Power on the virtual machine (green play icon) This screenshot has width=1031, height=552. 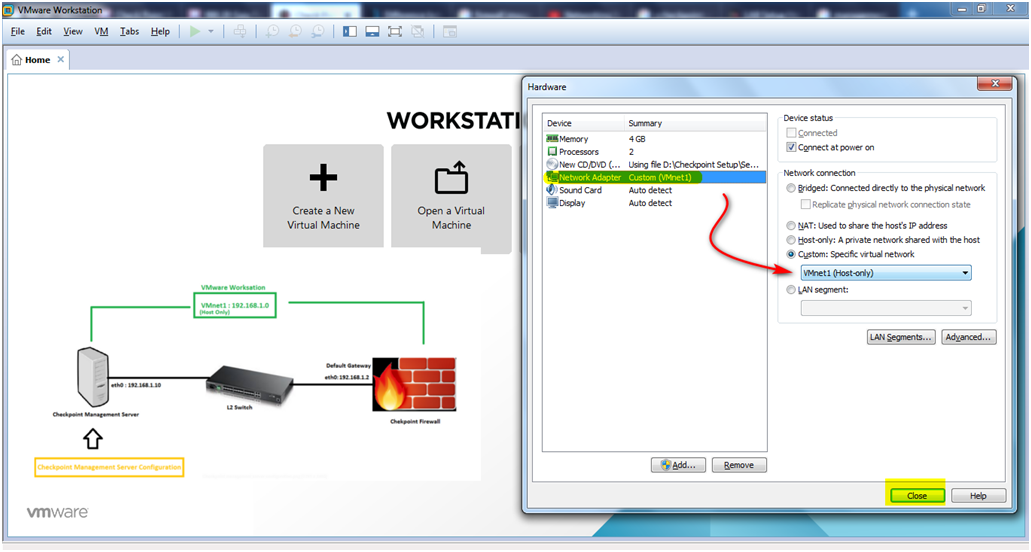tap(195, 32)
